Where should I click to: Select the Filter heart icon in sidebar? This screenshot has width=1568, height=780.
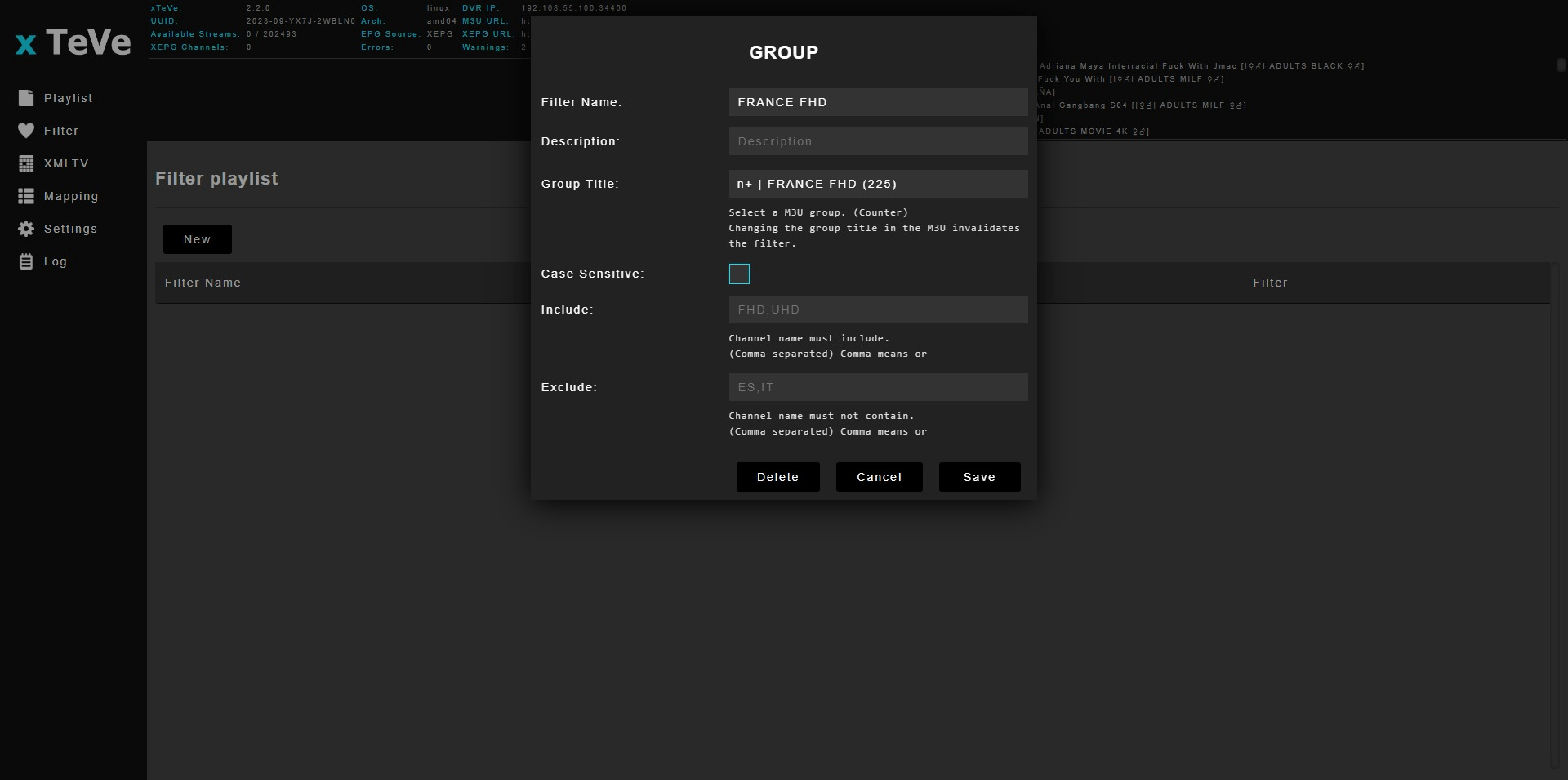(25, 130)
